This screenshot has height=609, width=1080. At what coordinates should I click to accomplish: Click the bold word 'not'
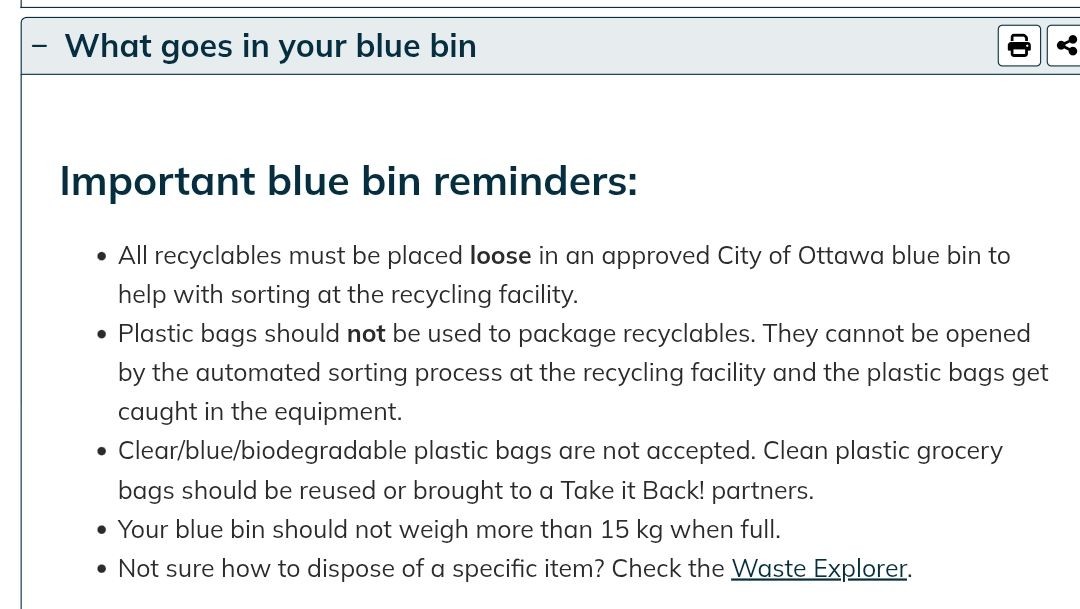click(366, 334)
